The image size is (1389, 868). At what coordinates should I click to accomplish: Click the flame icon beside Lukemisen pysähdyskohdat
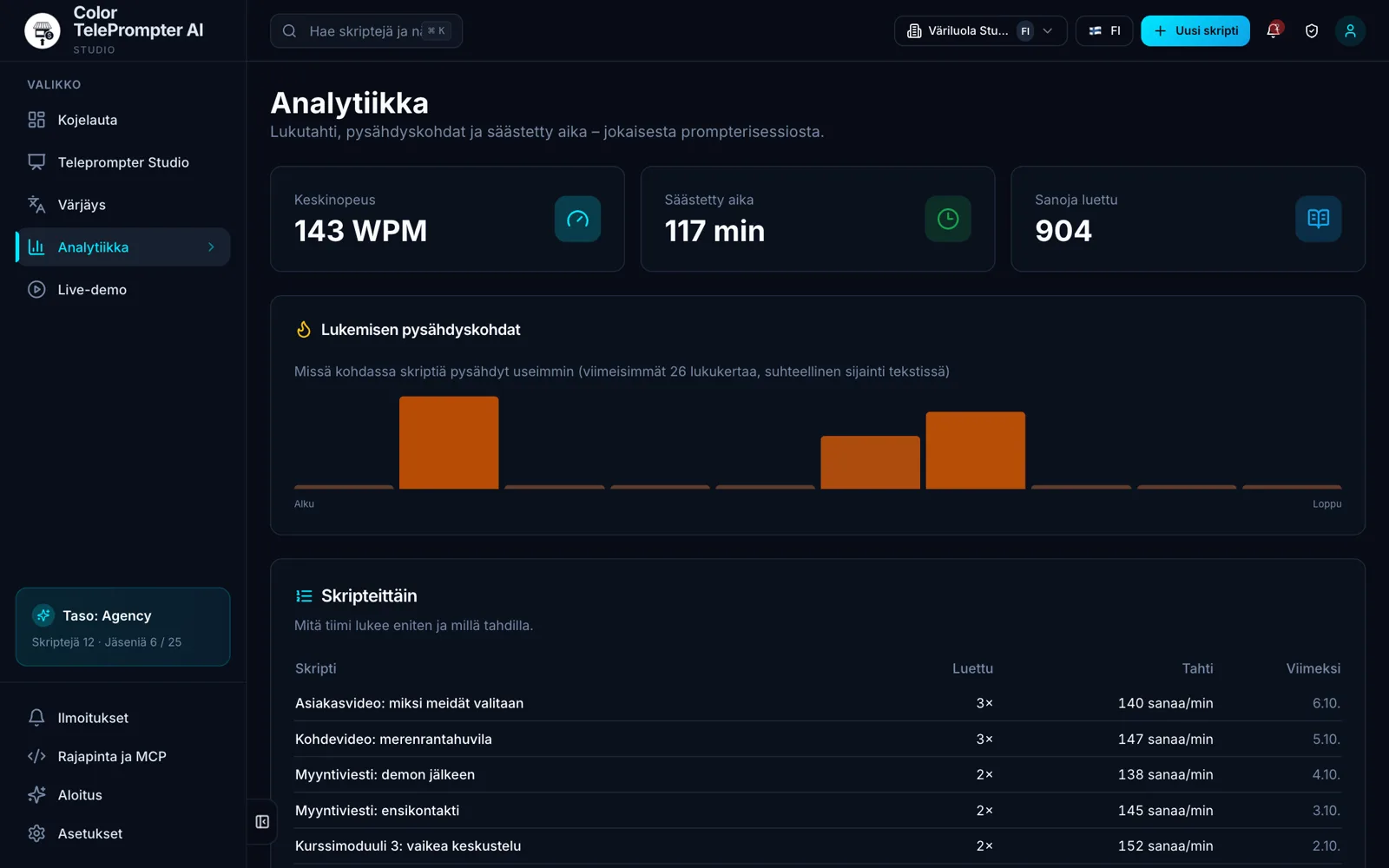click(303, 330)
